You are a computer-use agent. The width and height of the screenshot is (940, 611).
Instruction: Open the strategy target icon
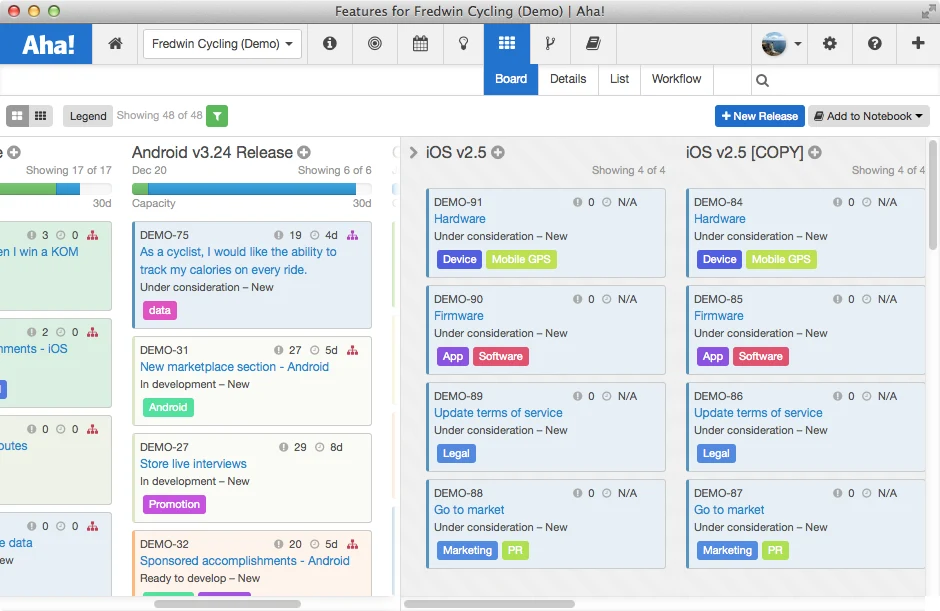[375, 43]
